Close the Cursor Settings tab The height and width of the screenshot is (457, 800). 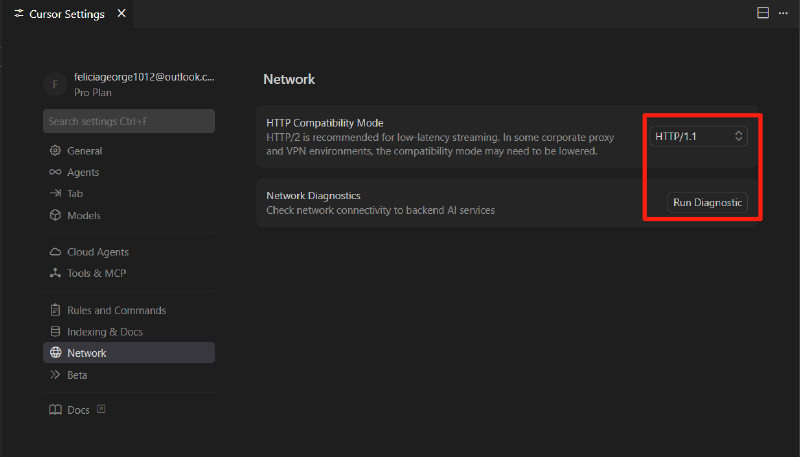[121, 14]
